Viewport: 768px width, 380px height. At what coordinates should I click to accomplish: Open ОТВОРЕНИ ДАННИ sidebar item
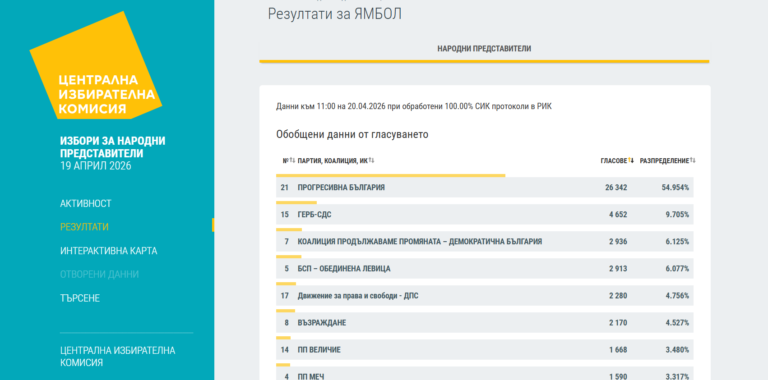(x=99, y=274)
